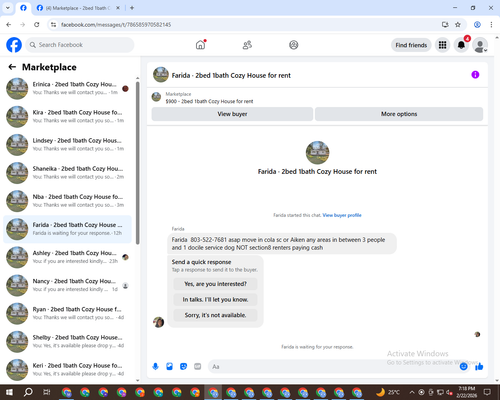Click conversation list scrollbar
Screen dimensions: 500x400
point(137,163)
